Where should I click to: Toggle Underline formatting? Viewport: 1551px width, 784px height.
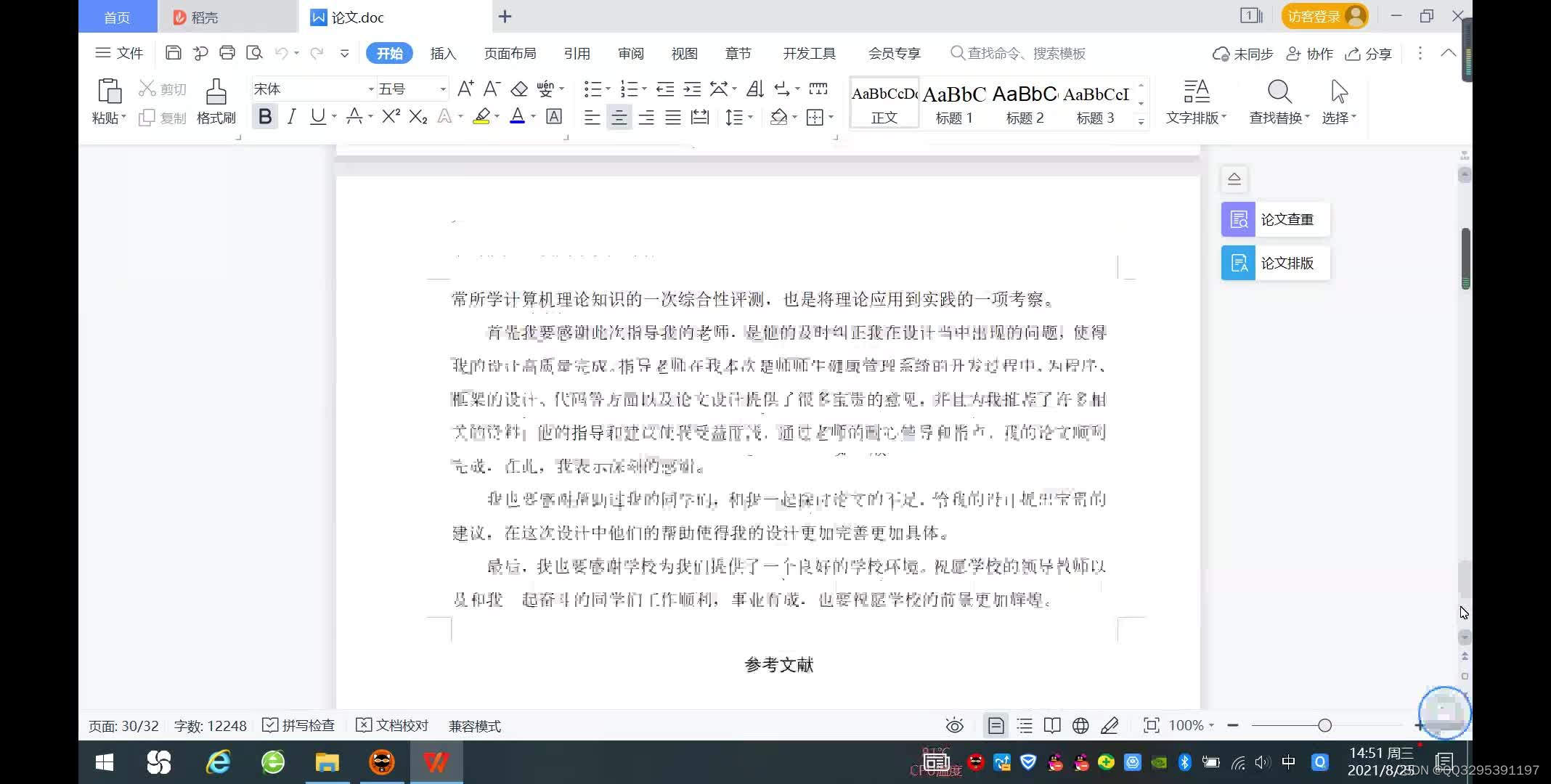point(317,116)
